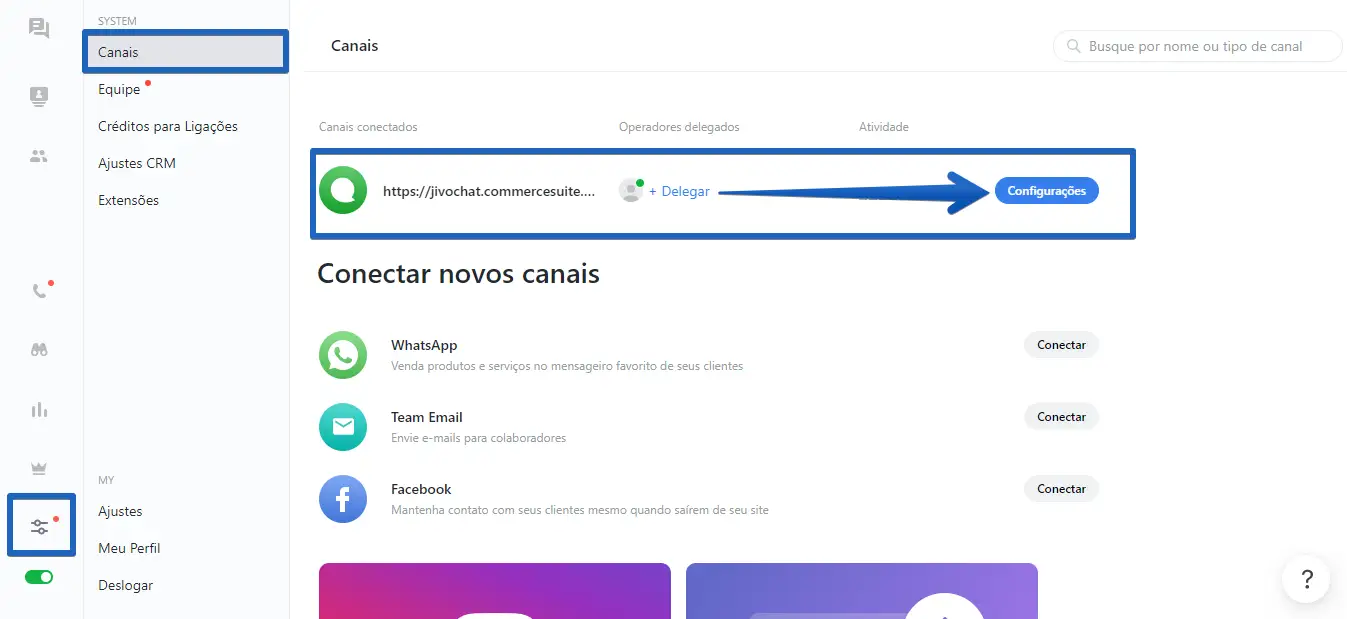The width and height of the screenshot is (1347, 619).
Task: Open the settings sliders icon
Action: pos(40,526)
